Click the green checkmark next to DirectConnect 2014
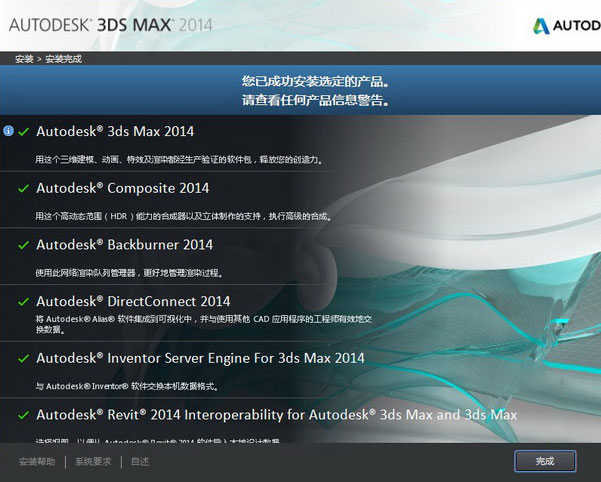 pyautogui.click(x=24, y=302)
